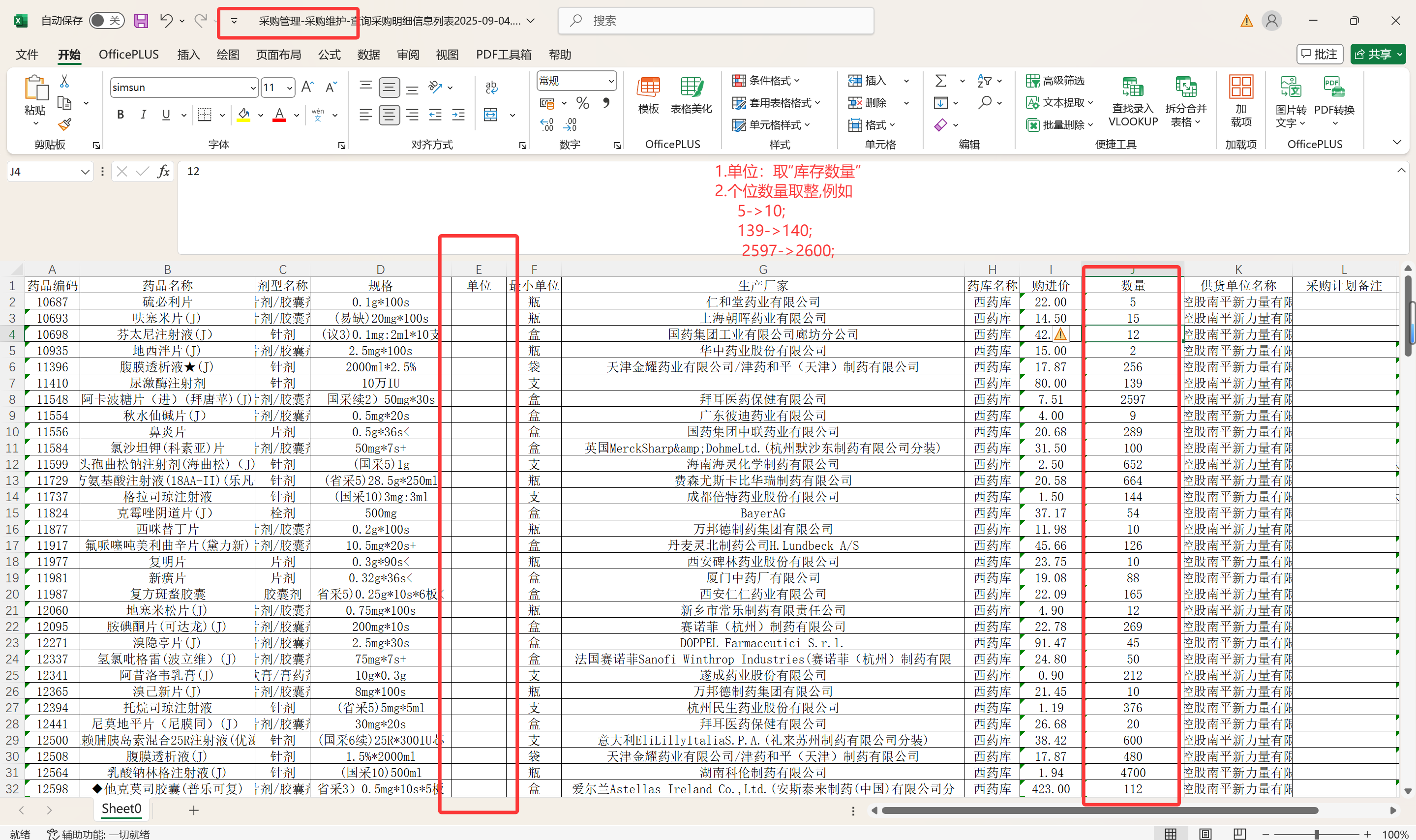The height and width of the screenshot is (840, 1416).
Task: Click the AutoSum sigma icon
Action: coord(940,81)
